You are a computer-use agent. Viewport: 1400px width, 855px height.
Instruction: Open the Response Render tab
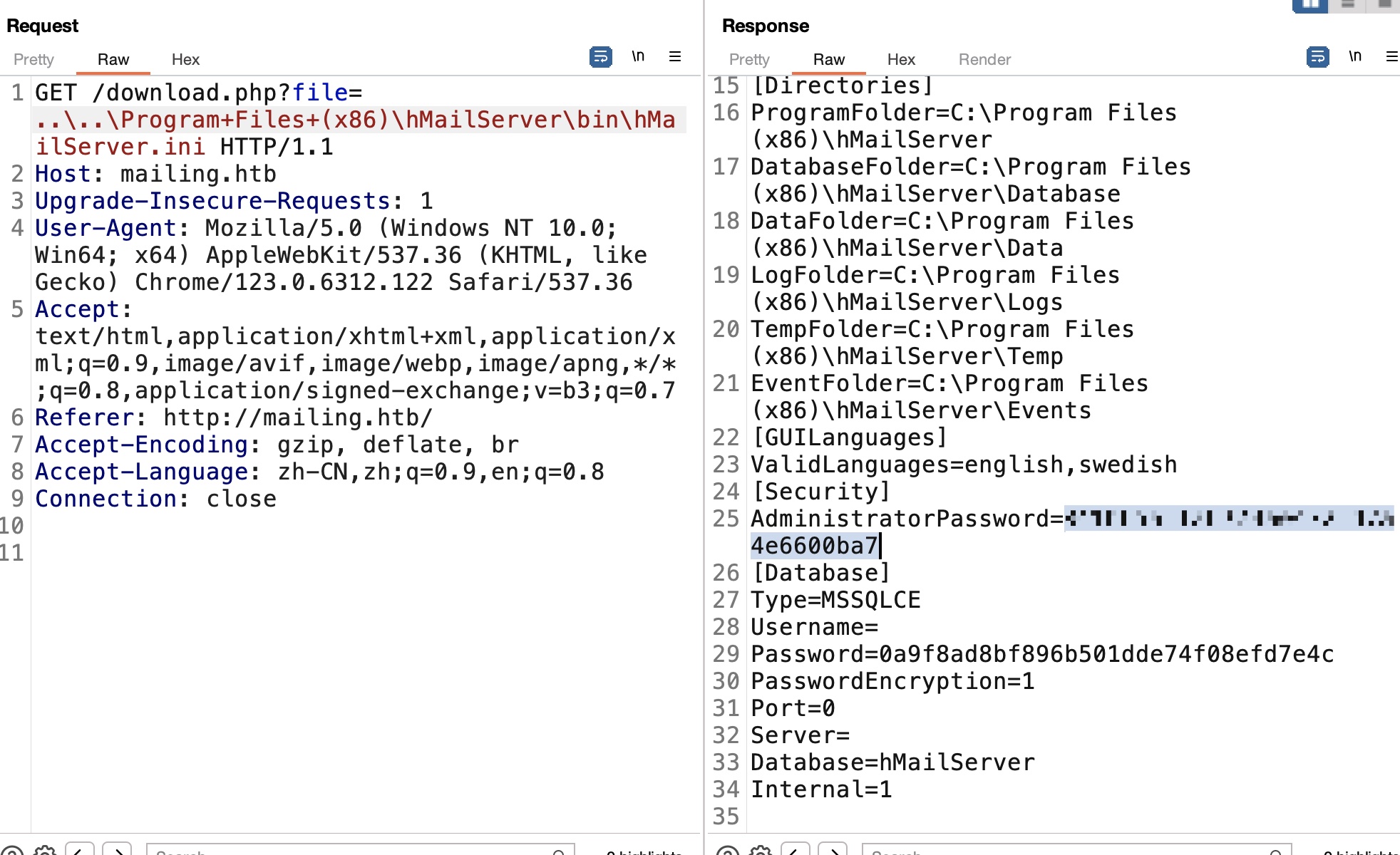coord(984,59)
